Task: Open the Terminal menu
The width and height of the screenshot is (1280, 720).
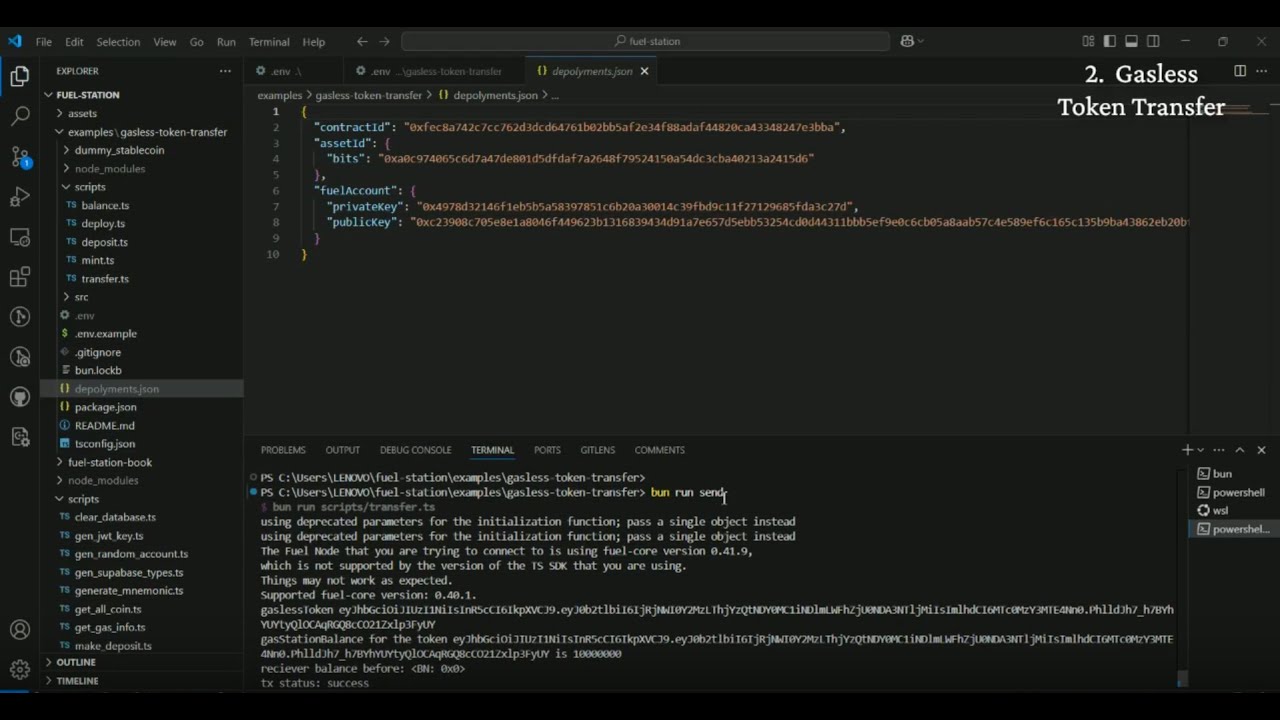Action: point(269,42)
